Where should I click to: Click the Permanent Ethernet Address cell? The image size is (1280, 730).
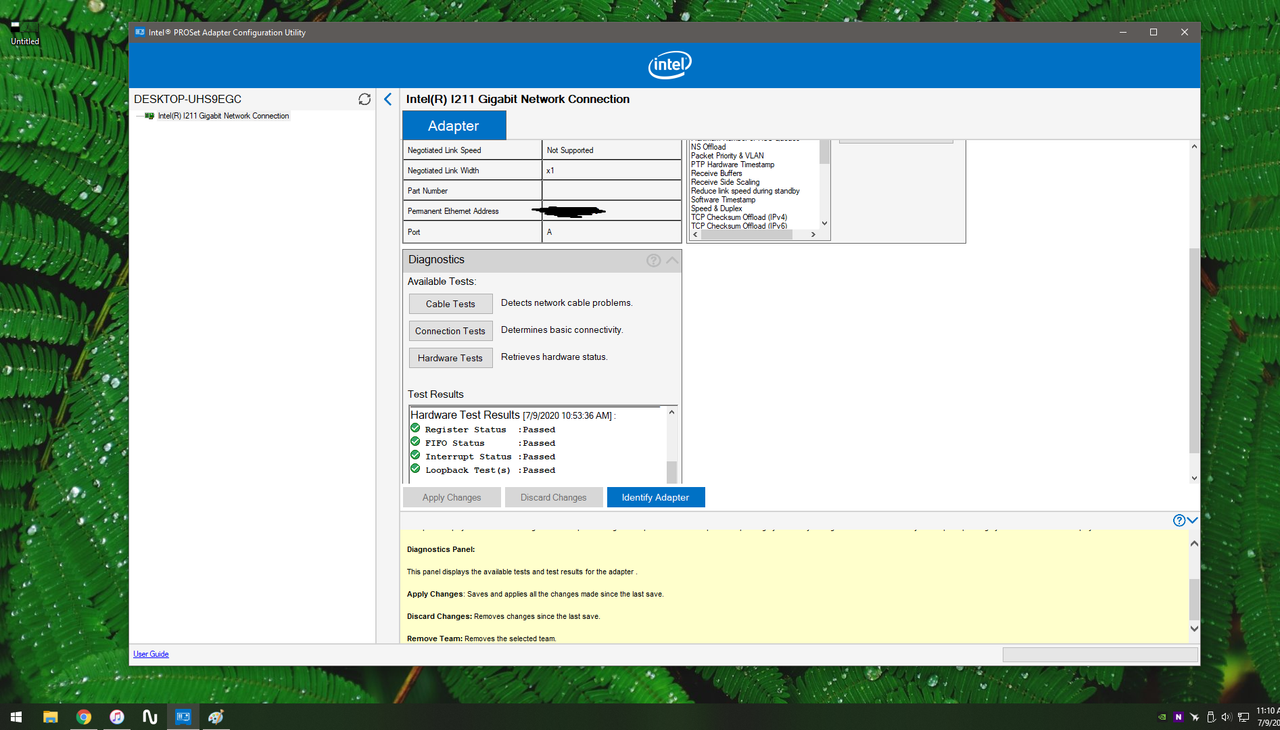pos(472,211)
